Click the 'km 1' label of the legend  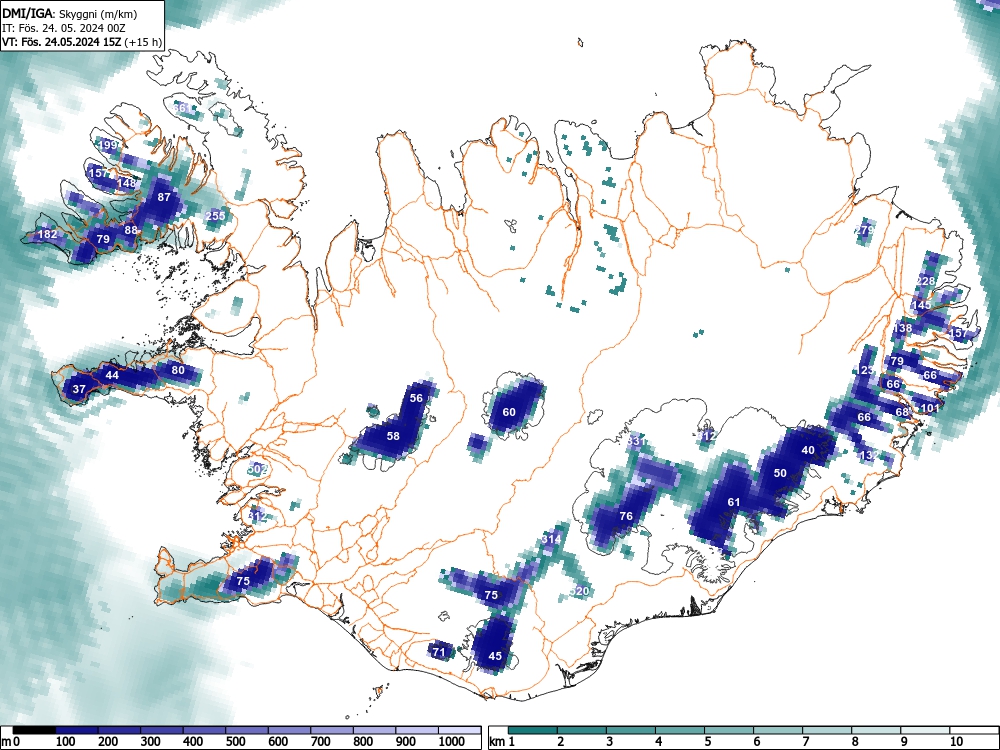point(502,741)
